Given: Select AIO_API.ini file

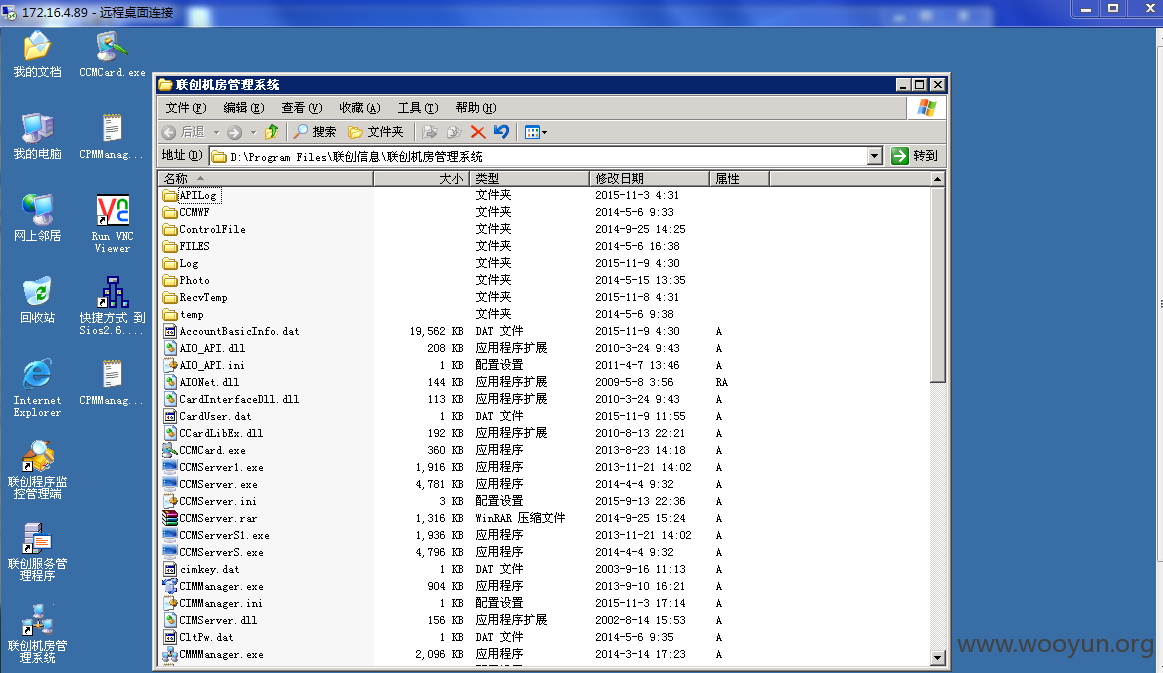Looking at the screenshot, I should tap(204, 365).
